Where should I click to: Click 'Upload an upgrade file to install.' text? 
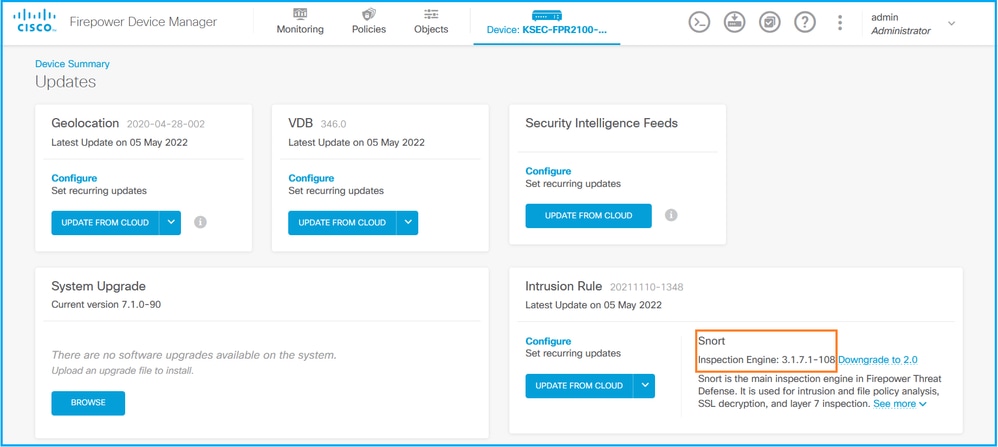(123, 371)
